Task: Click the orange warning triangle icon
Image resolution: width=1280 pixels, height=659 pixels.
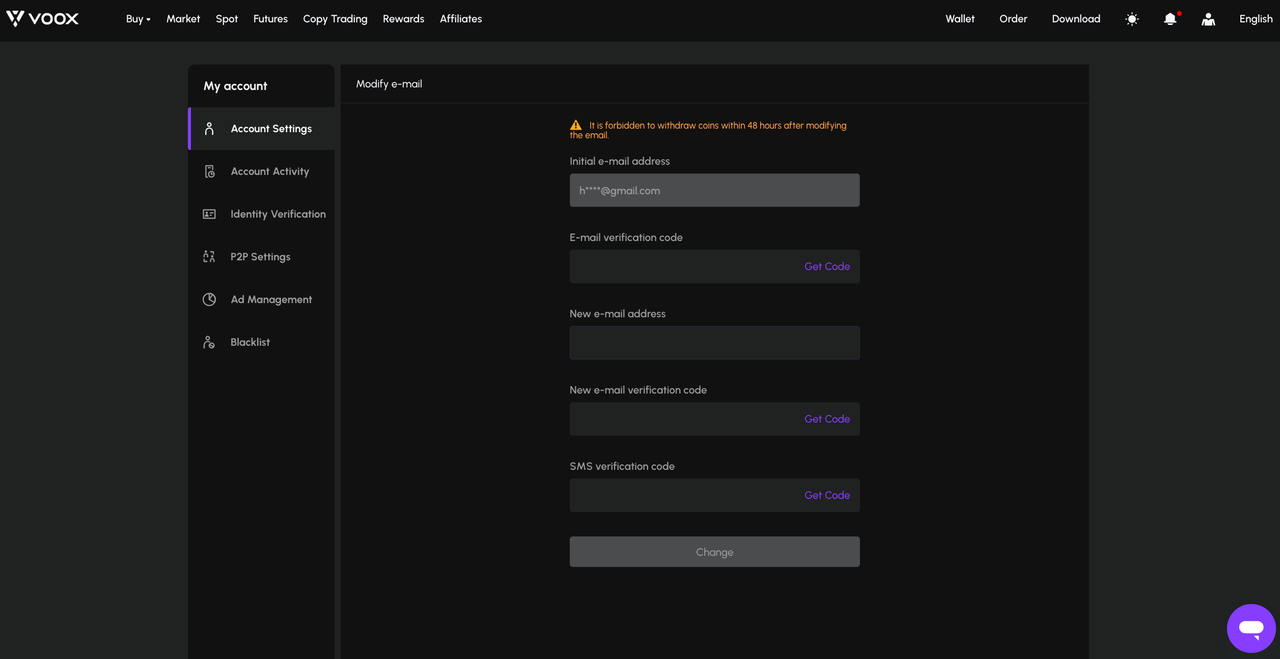Action: pos(576,126)
